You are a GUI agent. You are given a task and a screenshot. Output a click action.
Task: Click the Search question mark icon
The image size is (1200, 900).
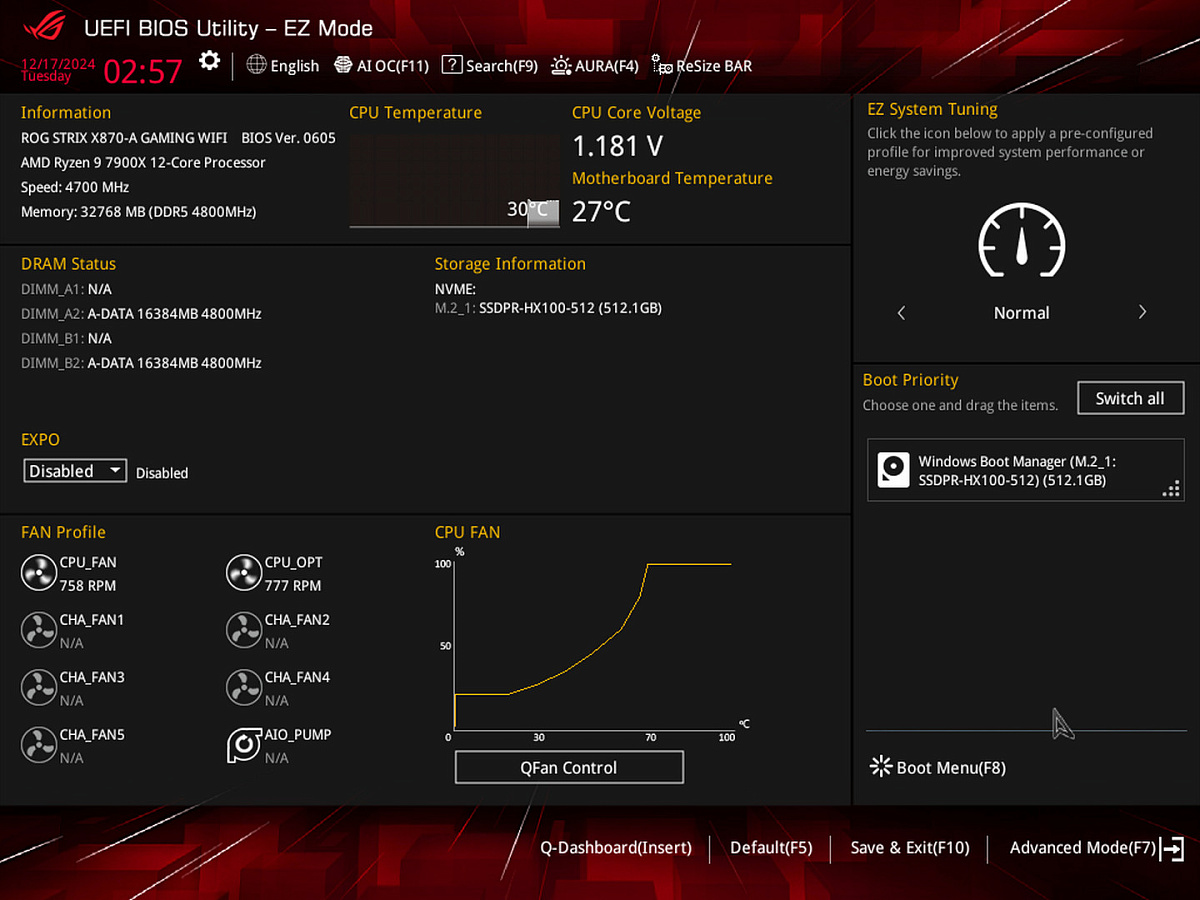point(451,65)
